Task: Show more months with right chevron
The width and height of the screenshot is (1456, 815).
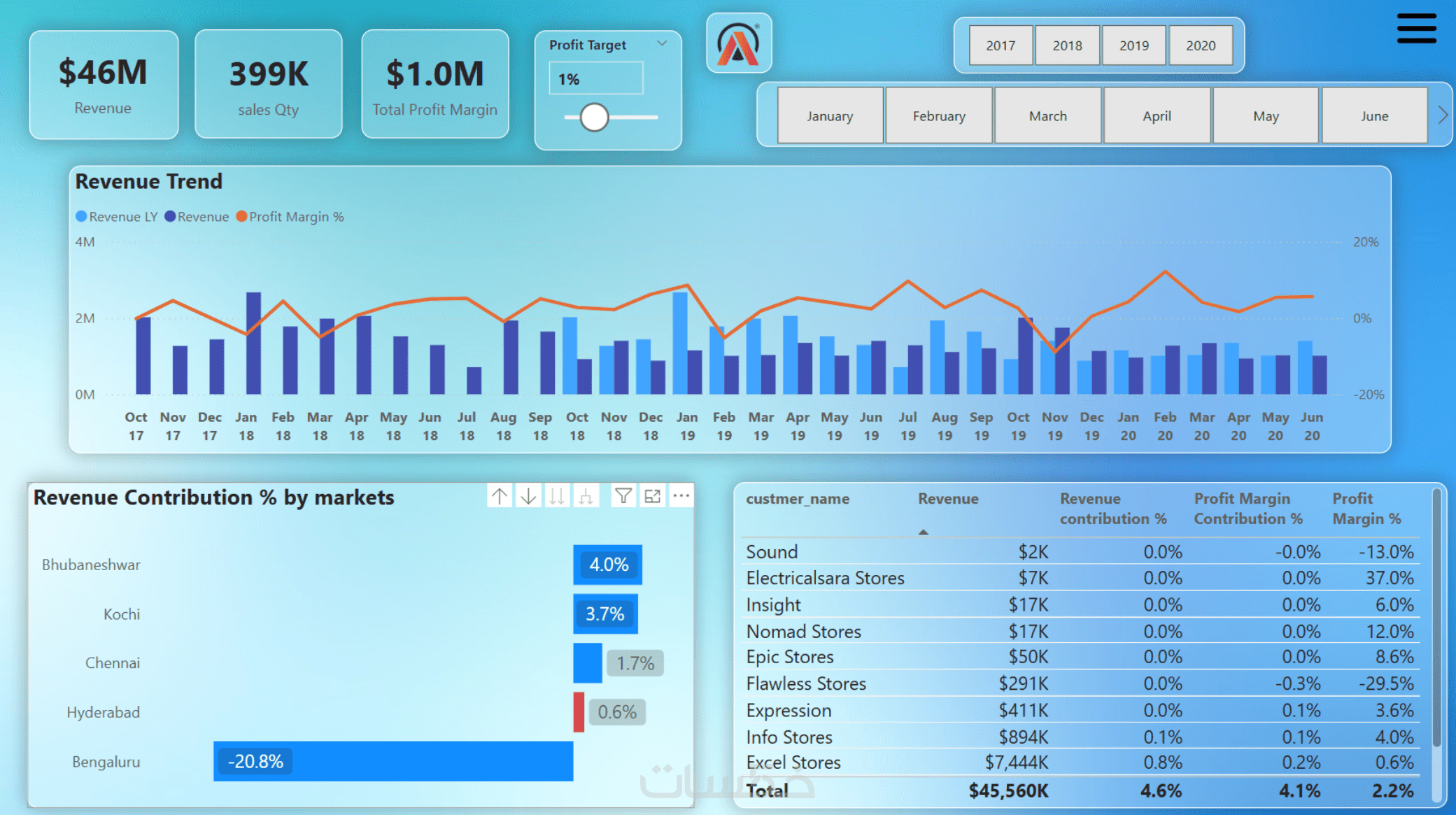Action: [x=1442, y=115]
